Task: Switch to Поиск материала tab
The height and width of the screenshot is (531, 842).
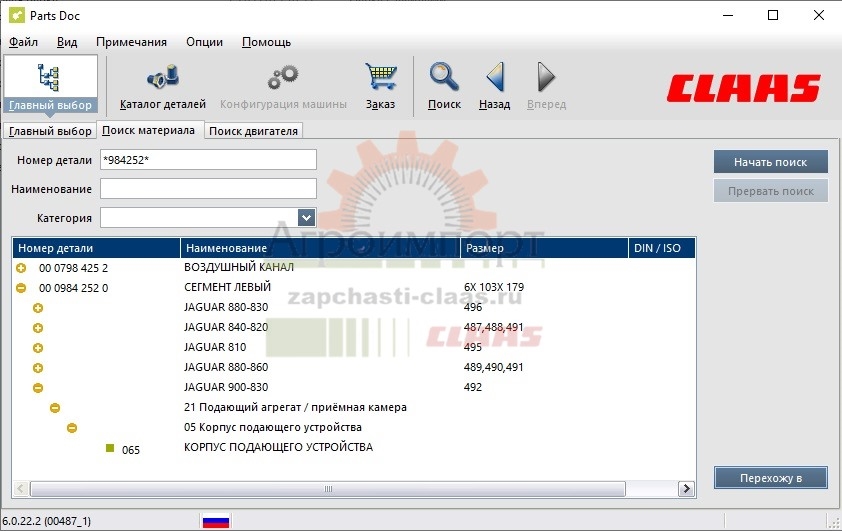Action: pyautogui.click(x=149, y=130)
